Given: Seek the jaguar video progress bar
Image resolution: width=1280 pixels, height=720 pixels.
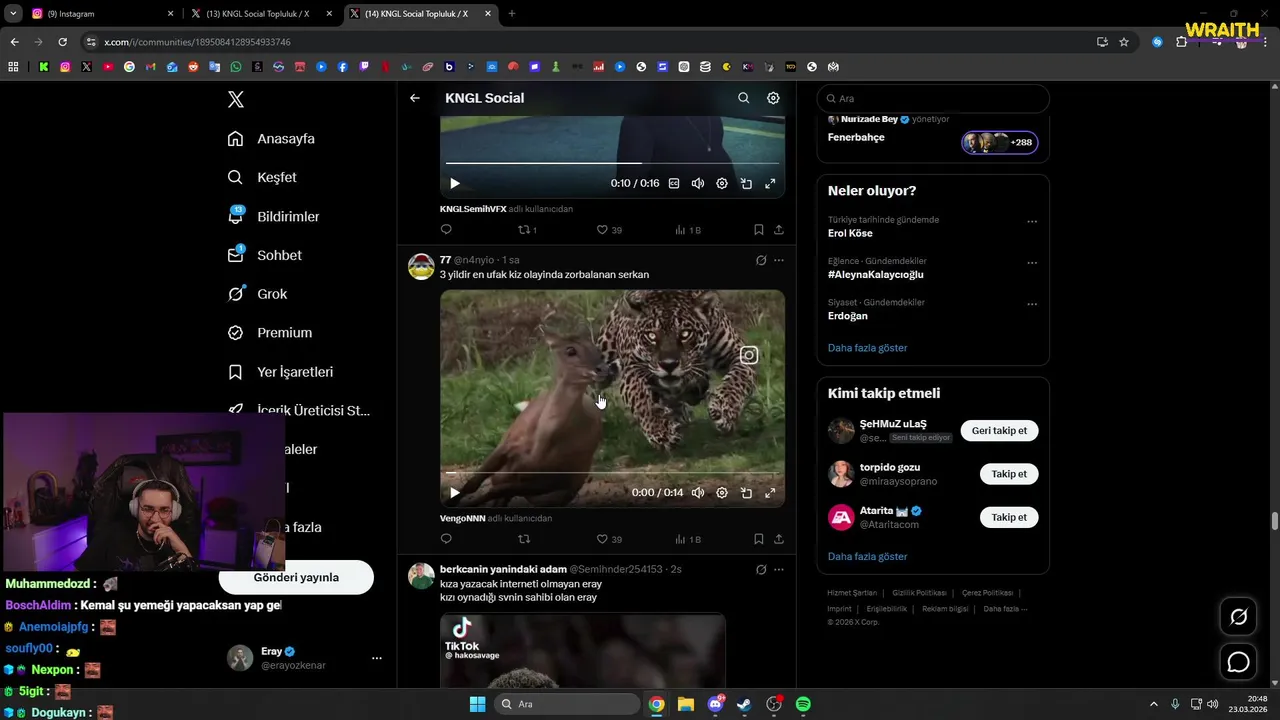Looking at the screenshot, I should click(612, 472).
